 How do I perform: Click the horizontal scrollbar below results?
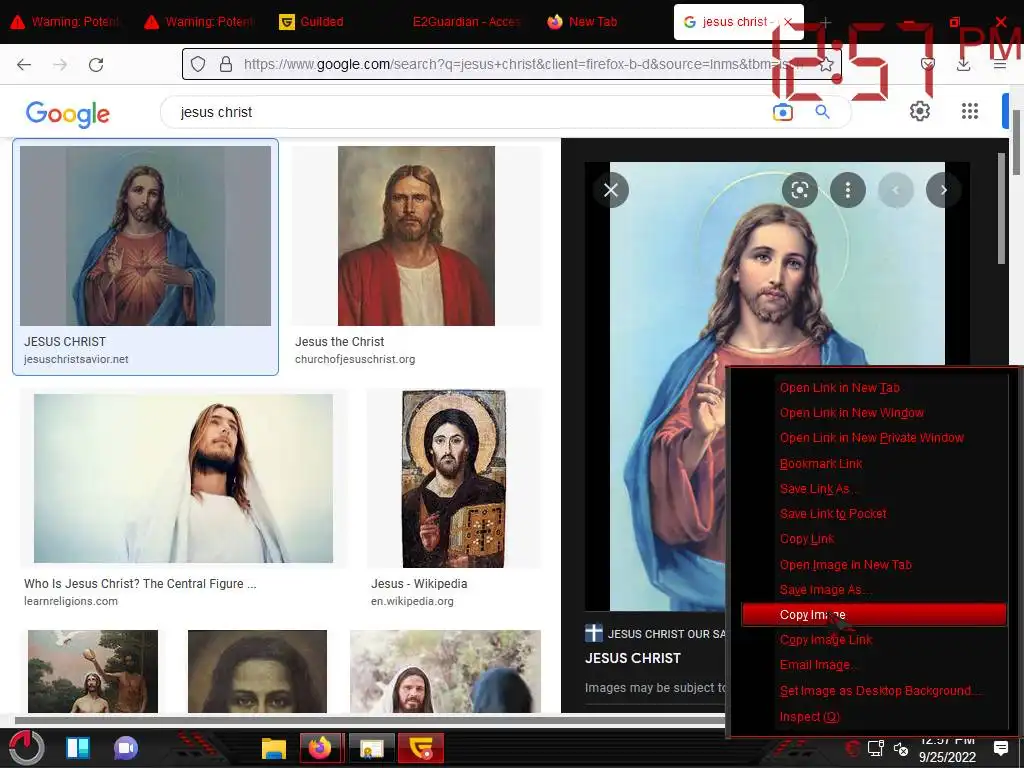(x=369, y=720)
